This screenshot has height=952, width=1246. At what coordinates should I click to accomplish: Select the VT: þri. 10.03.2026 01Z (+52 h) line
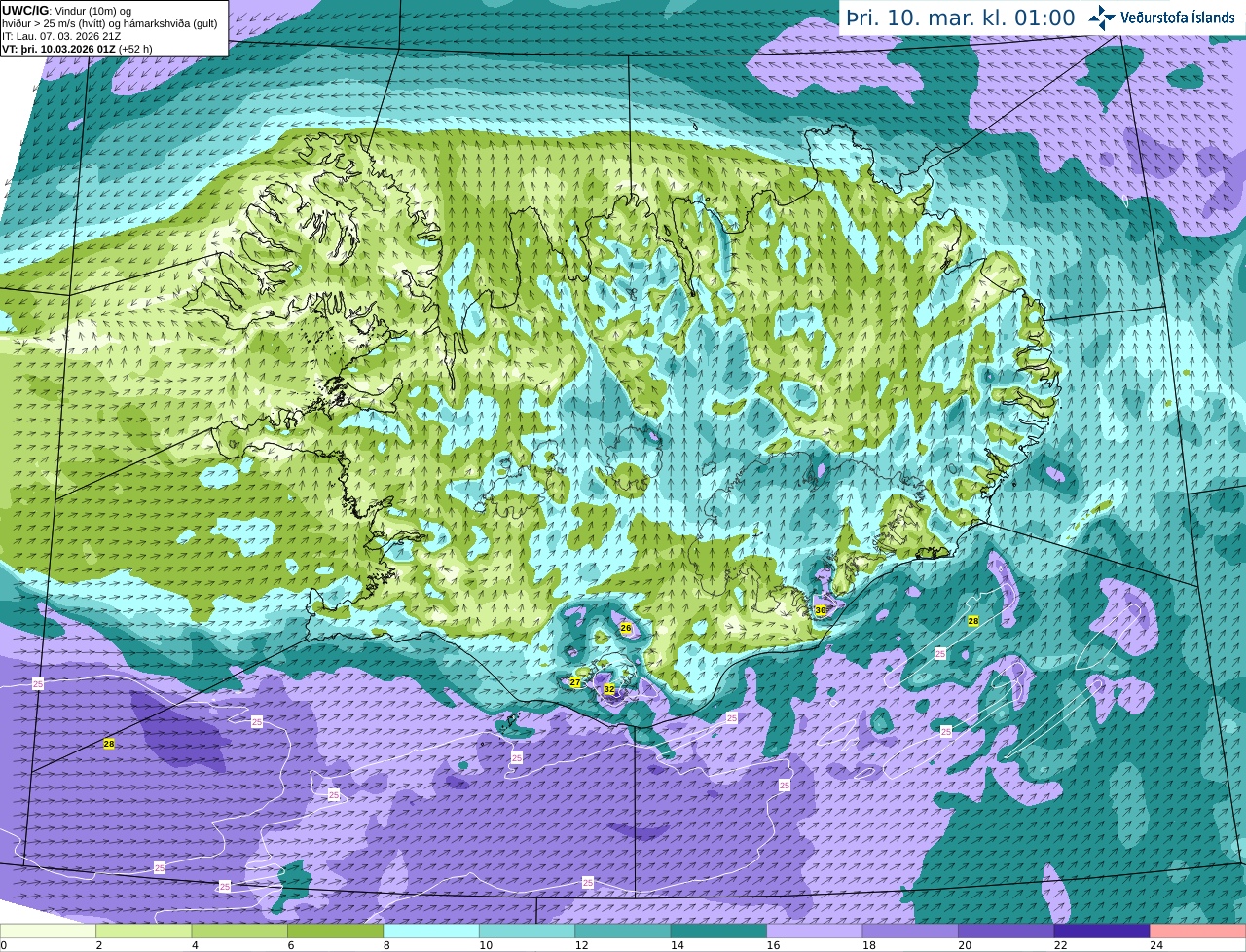point(77,48)
